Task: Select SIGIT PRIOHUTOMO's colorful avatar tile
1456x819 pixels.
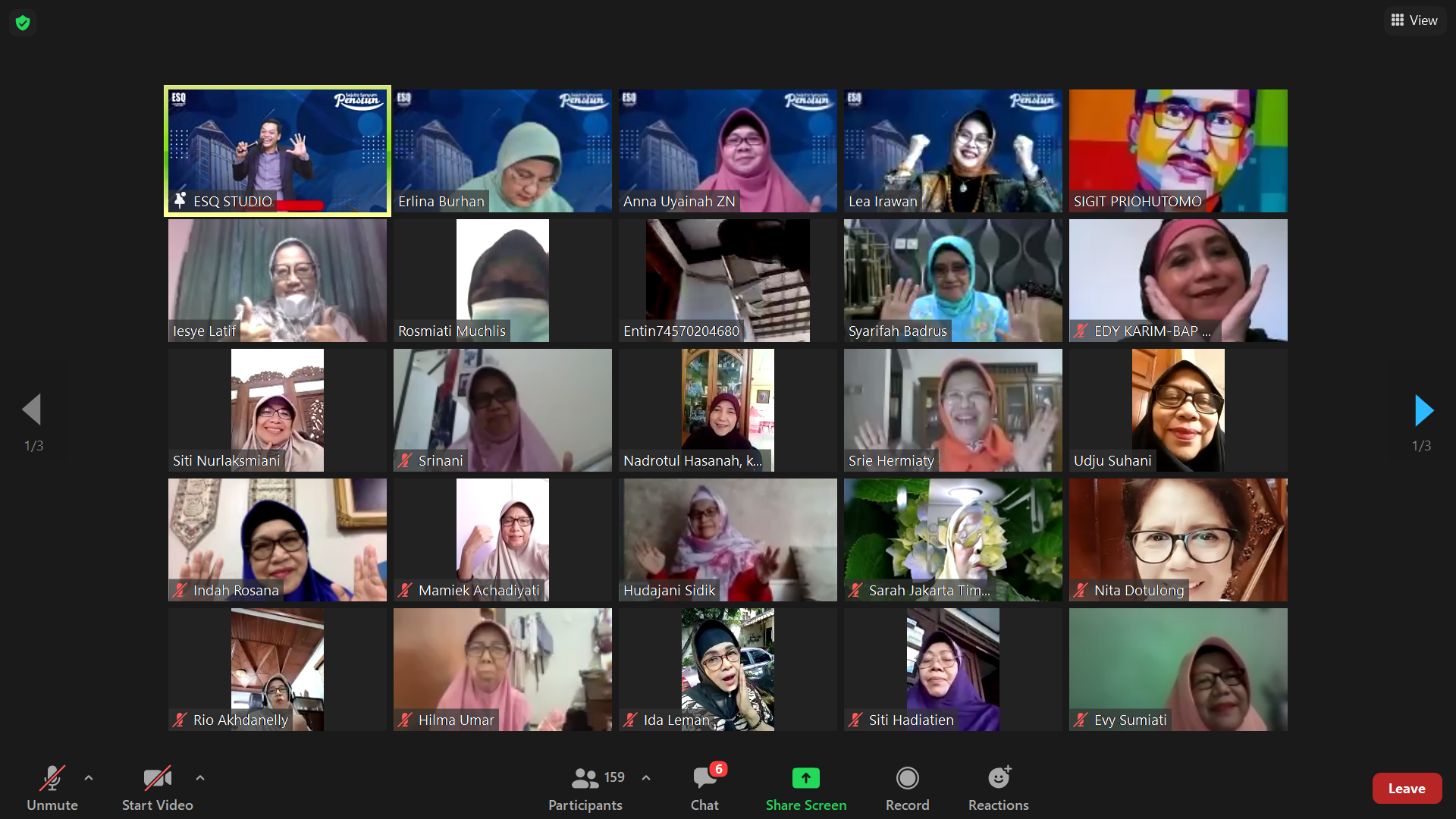Action: click(1178, 150)
